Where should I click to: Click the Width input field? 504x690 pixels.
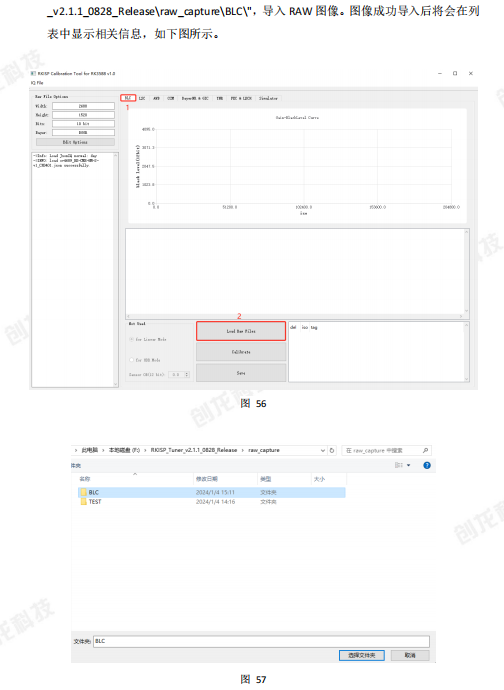click(x=83, y=106)
